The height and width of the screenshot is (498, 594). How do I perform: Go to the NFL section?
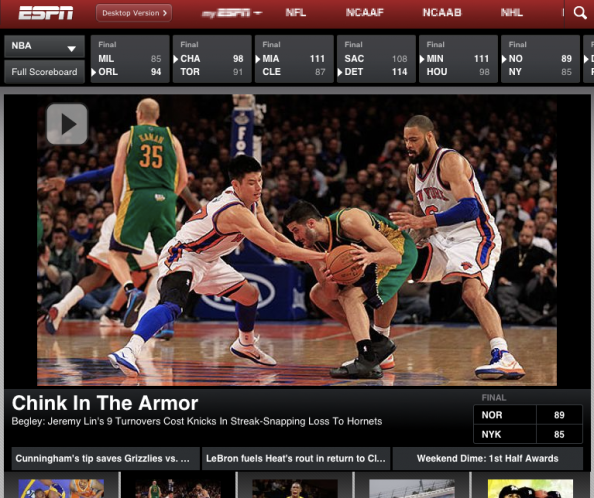coord(296,13)
